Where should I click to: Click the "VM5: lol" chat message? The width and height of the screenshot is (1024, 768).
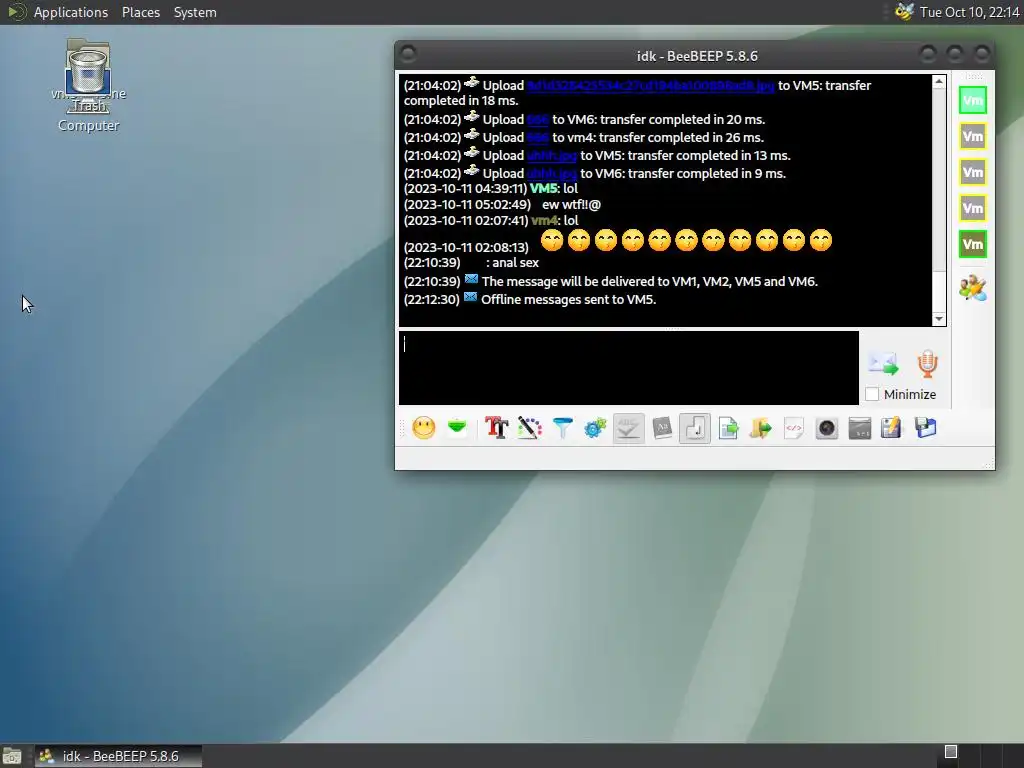554,189
